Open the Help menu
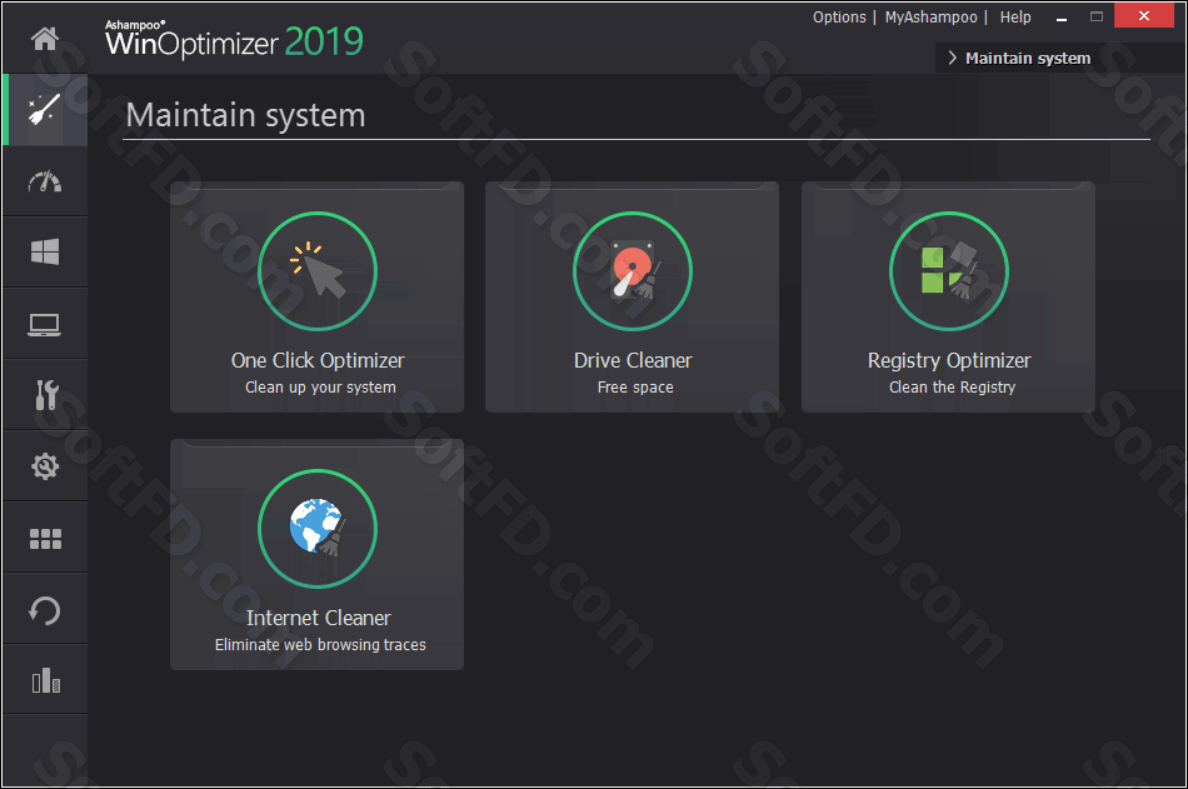Screen dimensions: 1188x789 pyautogui.click(x=1015, y=17)
